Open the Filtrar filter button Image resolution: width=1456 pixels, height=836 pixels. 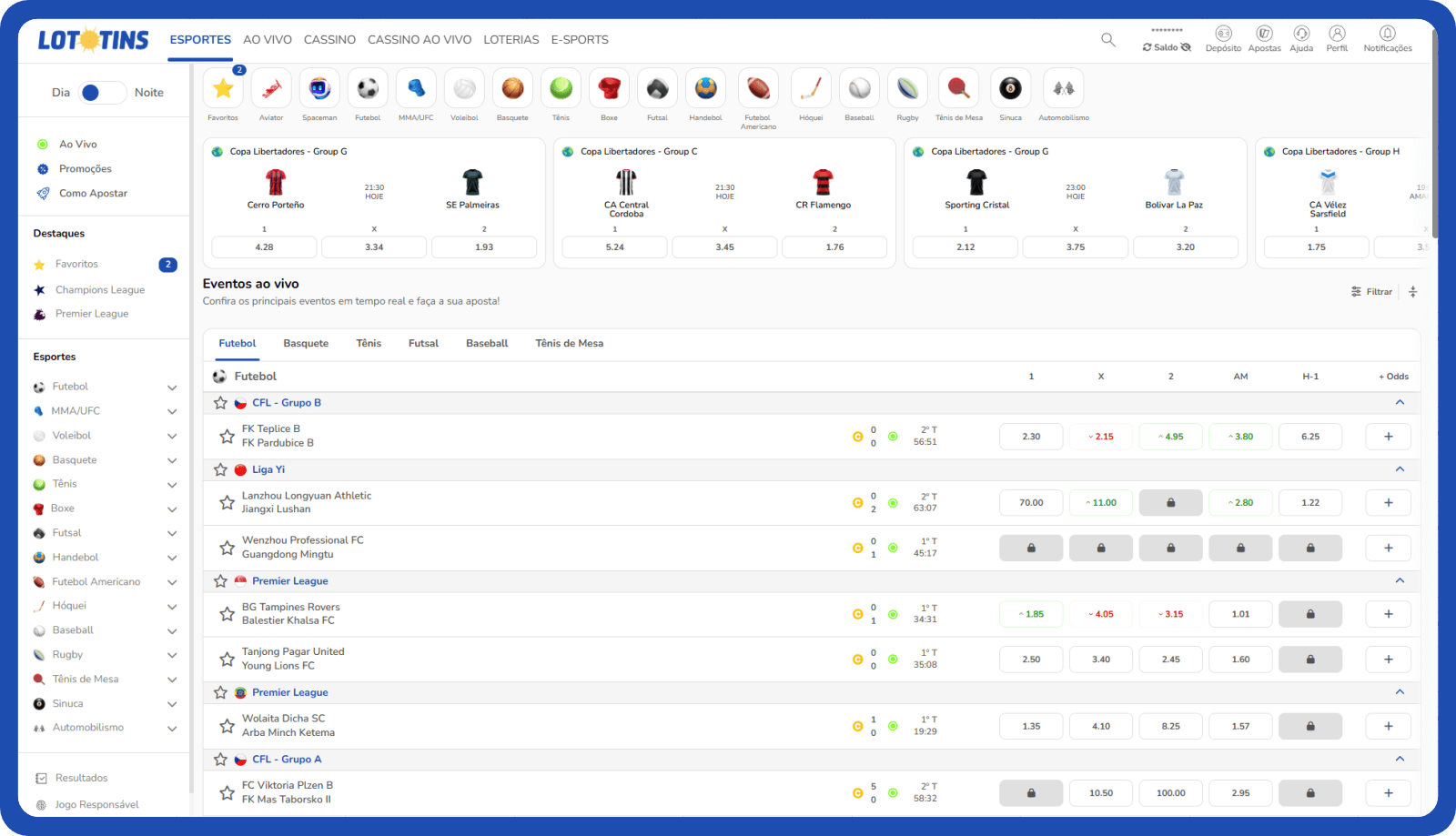coord(1372,292)
